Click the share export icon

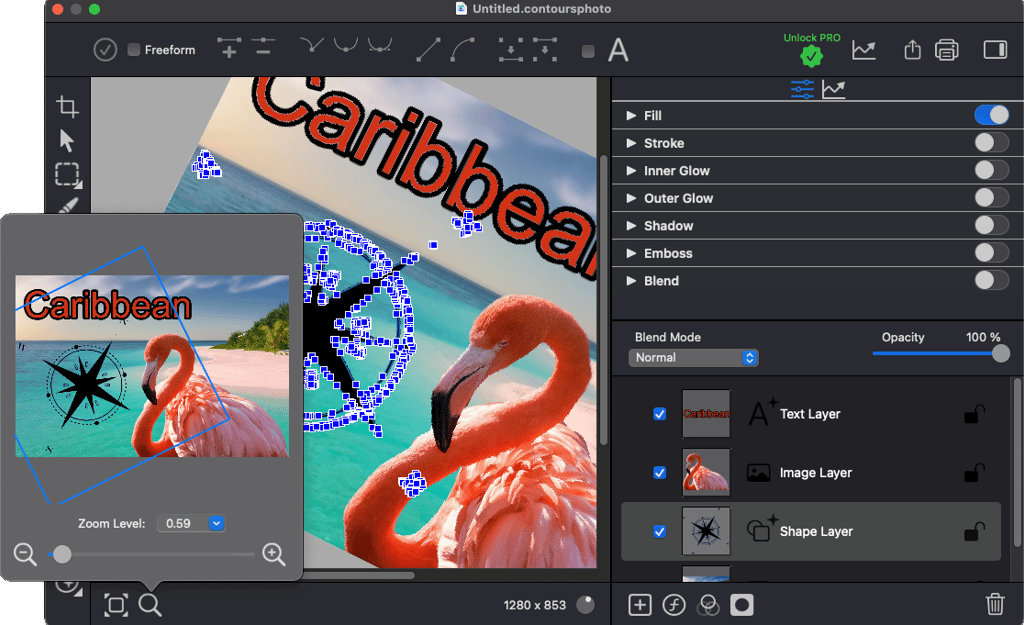click(912, 50)
